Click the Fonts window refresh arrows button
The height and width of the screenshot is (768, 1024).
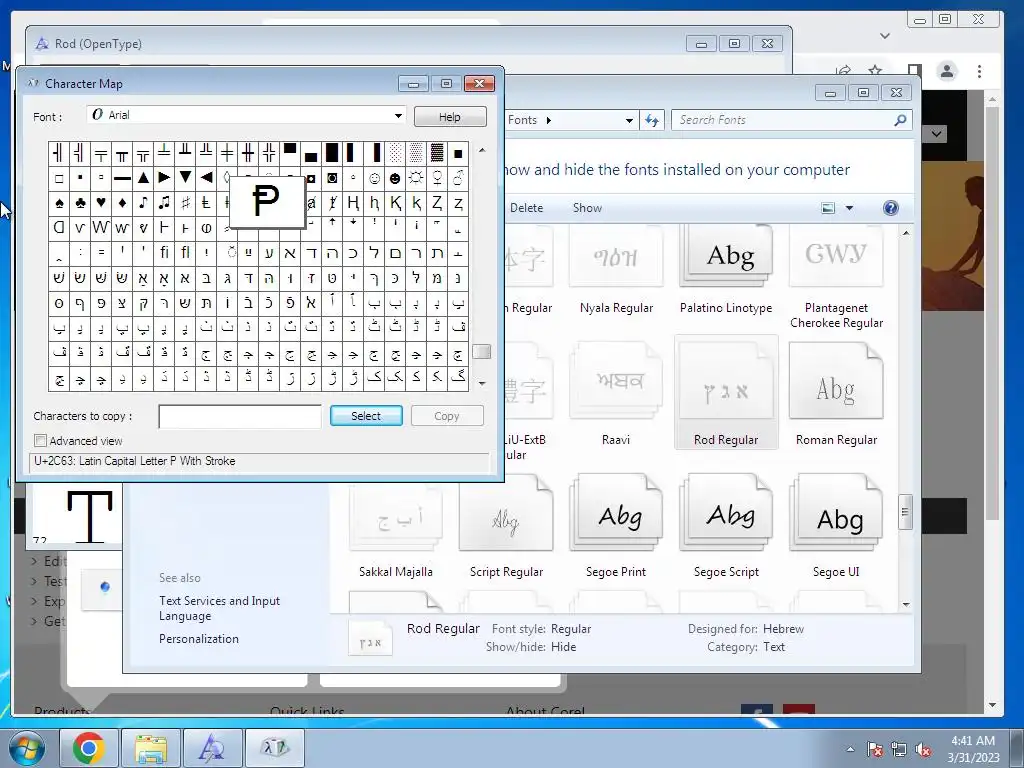(x=652, y=120)
